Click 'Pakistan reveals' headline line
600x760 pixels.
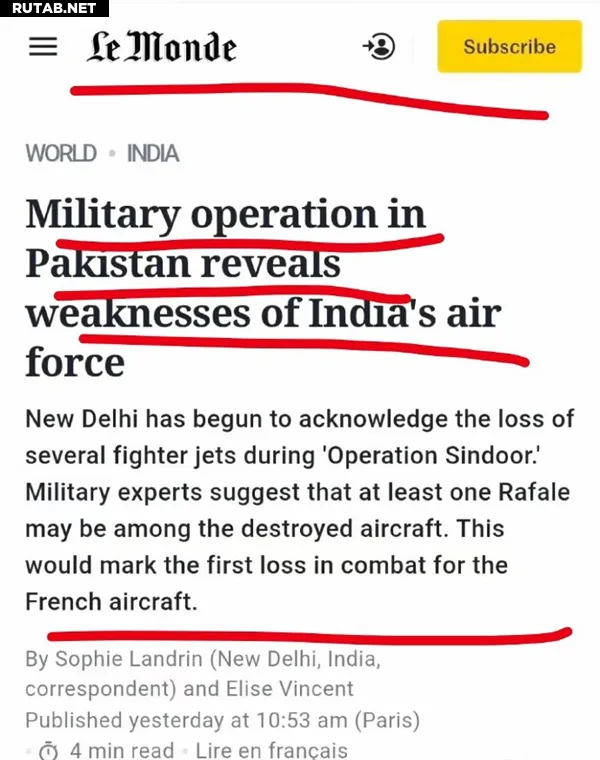tap(183, 264)
